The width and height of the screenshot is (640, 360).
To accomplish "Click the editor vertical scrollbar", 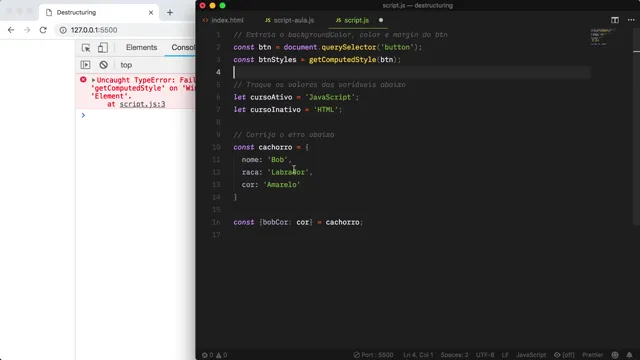I will click(636, 127).
